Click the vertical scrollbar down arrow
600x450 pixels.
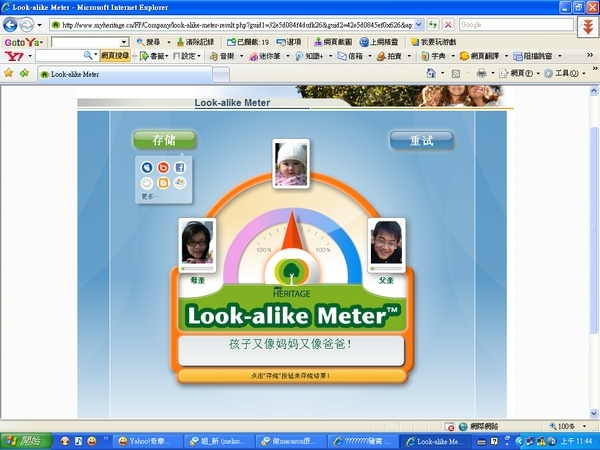(594, 414)
